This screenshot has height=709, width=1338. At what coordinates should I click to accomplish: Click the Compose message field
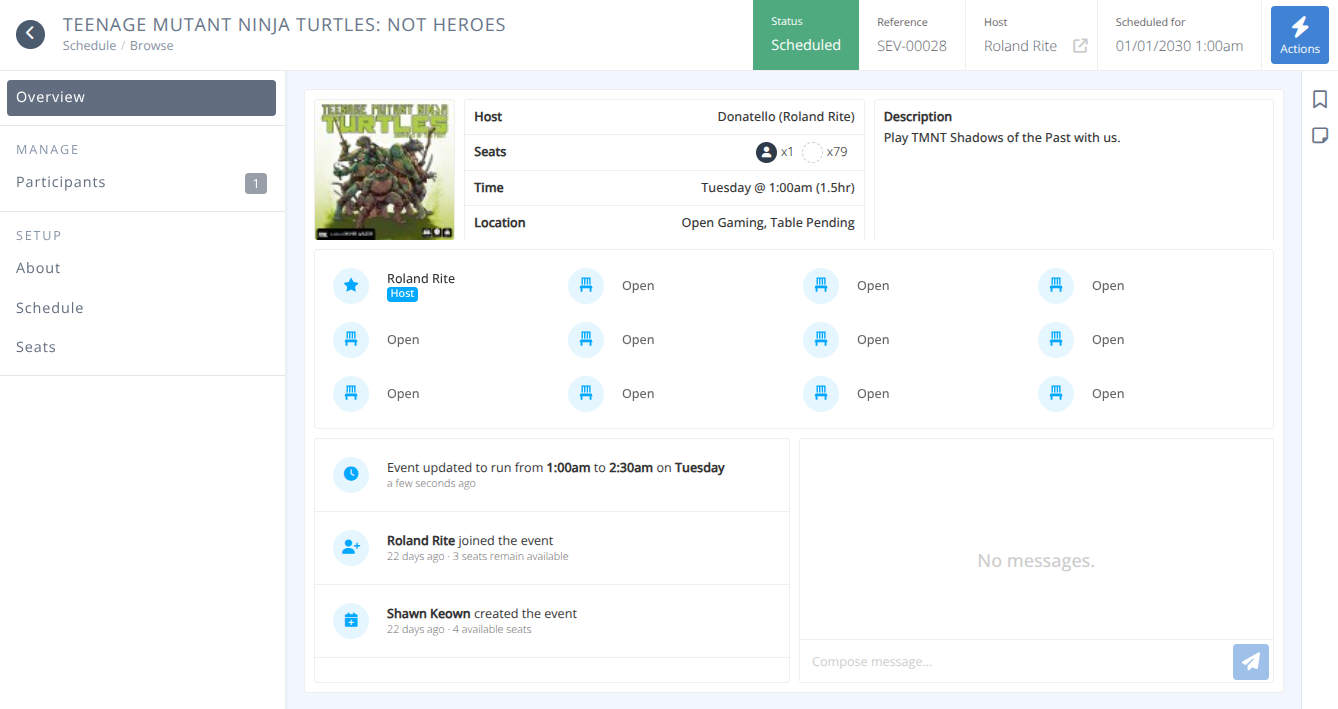tap(1000, 661)
